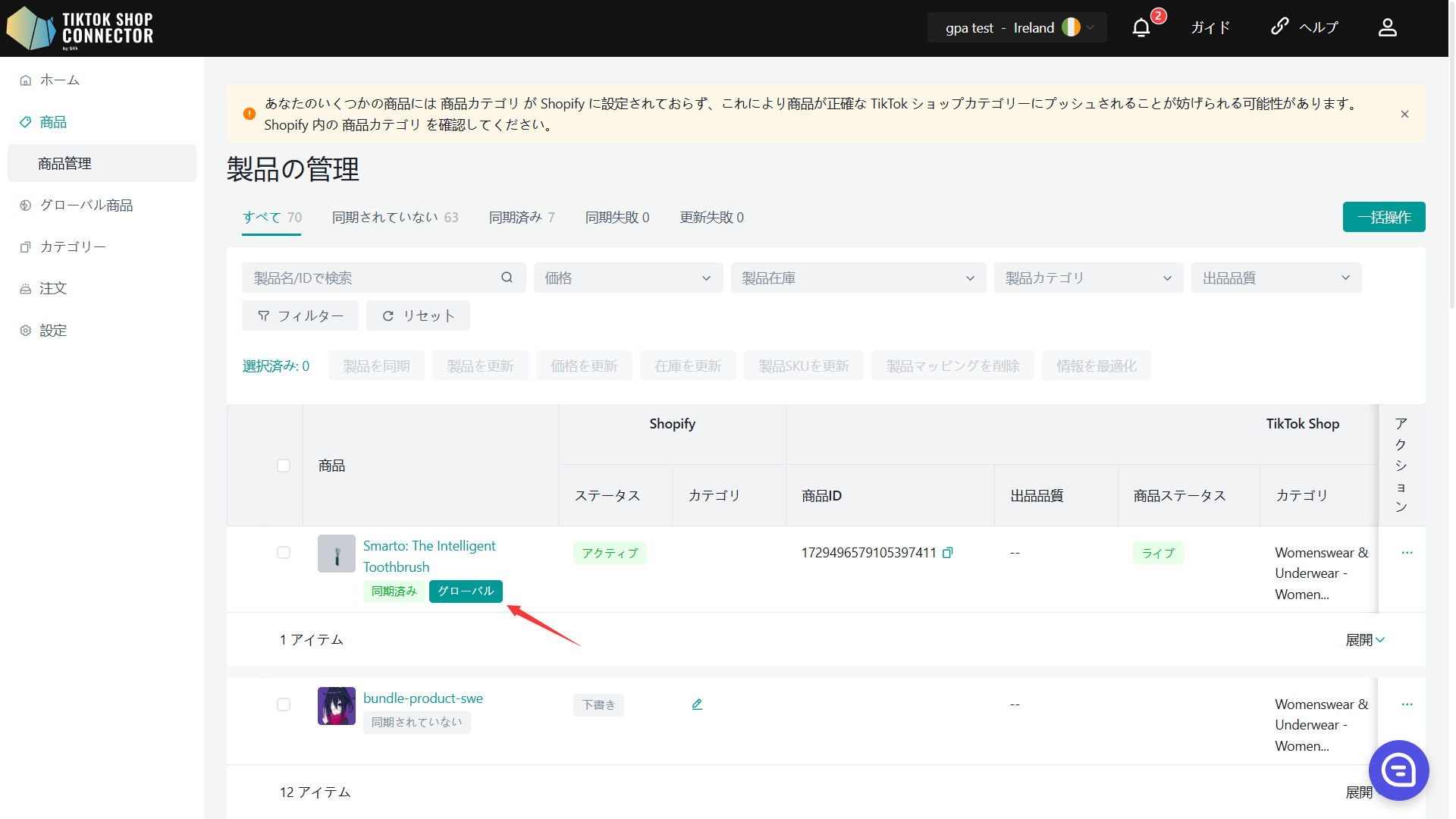Click the フィルター button
Screen dimensions: 1456x819
click(300, 315)
